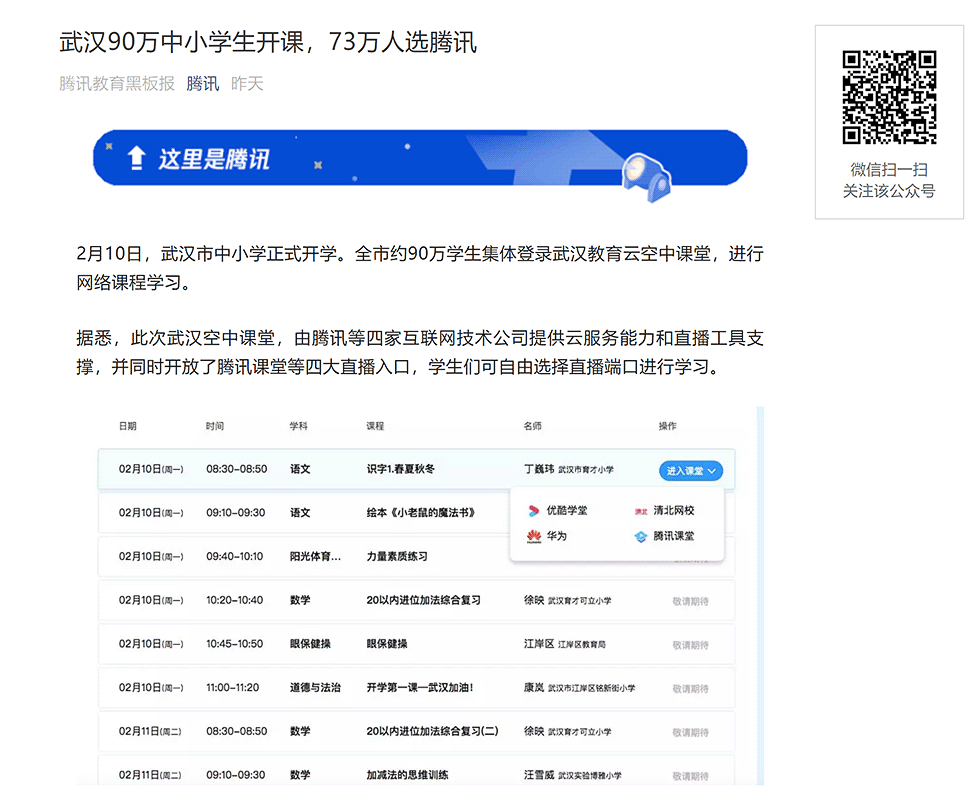Click the 课程 column header

click(x=376, y=426)
